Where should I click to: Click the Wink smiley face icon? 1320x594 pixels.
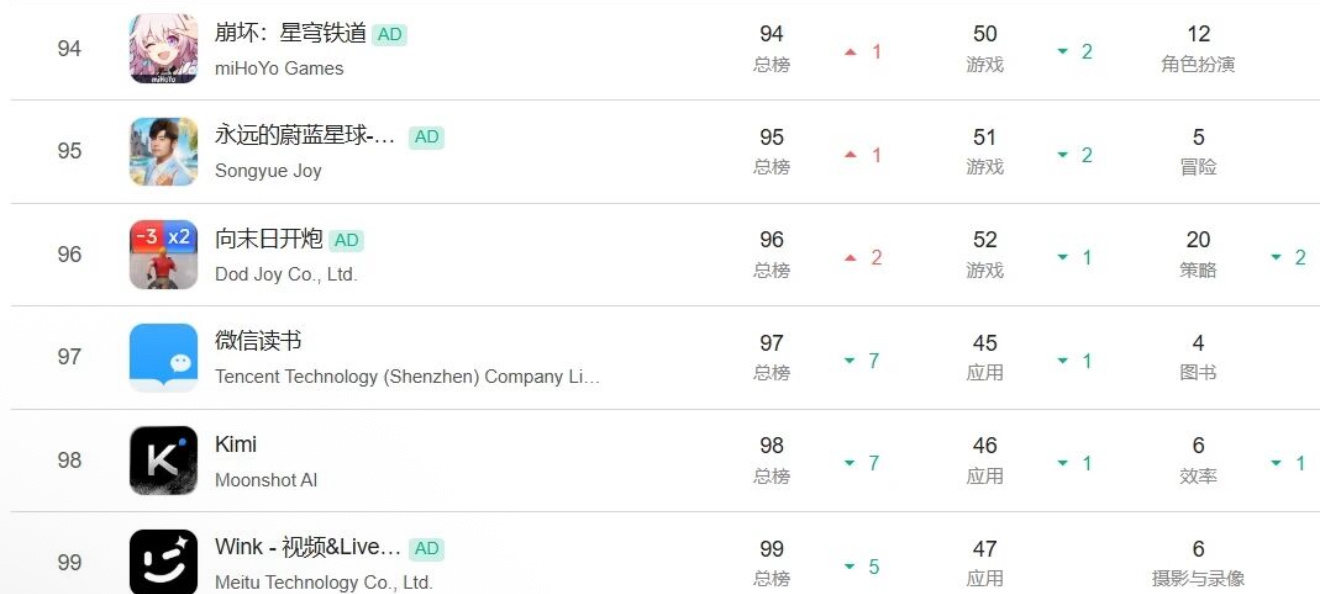pos(164,562)
